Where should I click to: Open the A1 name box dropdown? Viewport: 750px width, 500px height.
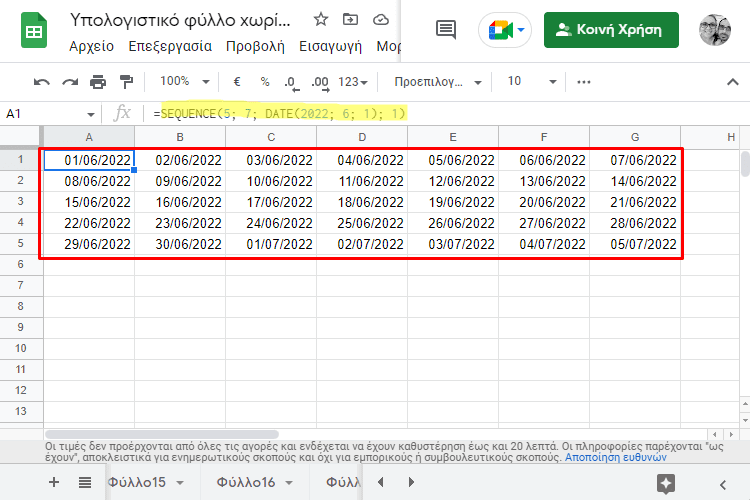[90, 114]
